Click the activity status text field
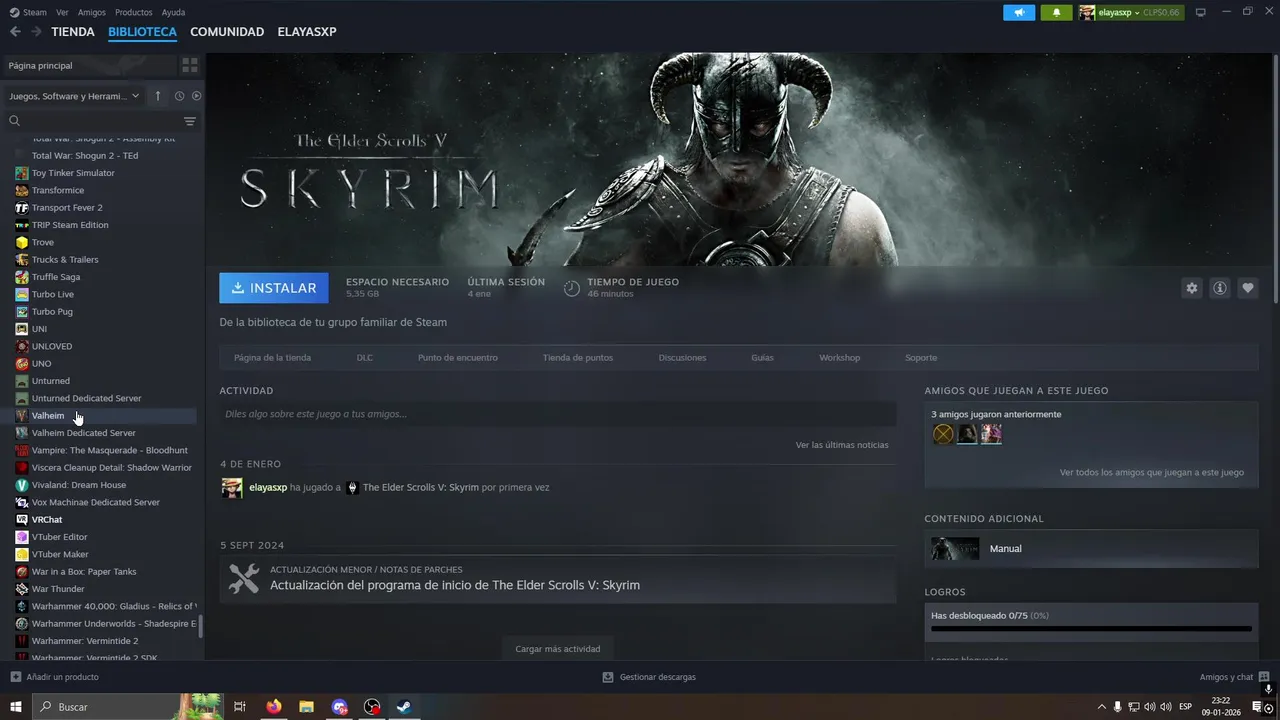This screenshot has height=720, width=1280. pyautogui.click(x=558, y=414)
